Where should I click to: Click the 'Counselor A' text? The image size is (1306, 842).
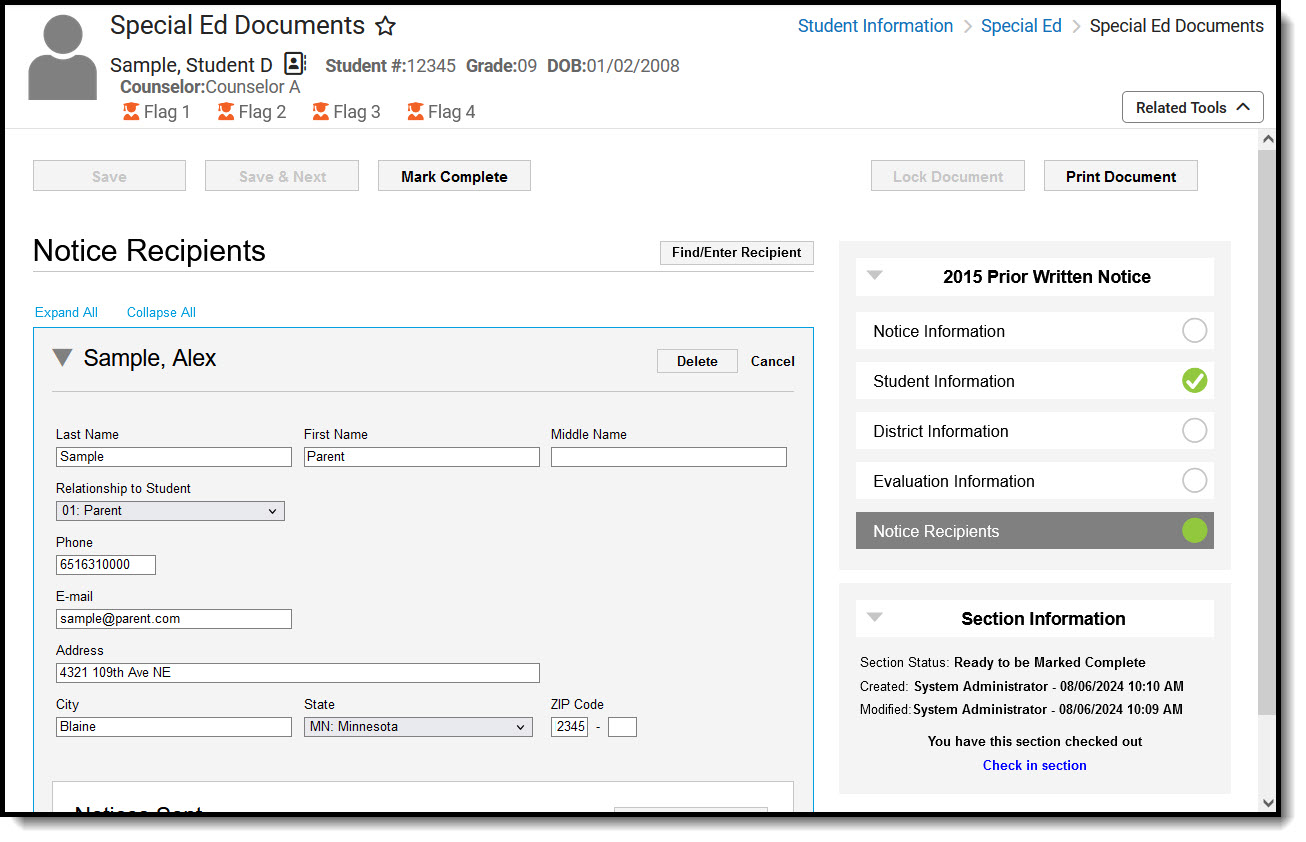252,87
